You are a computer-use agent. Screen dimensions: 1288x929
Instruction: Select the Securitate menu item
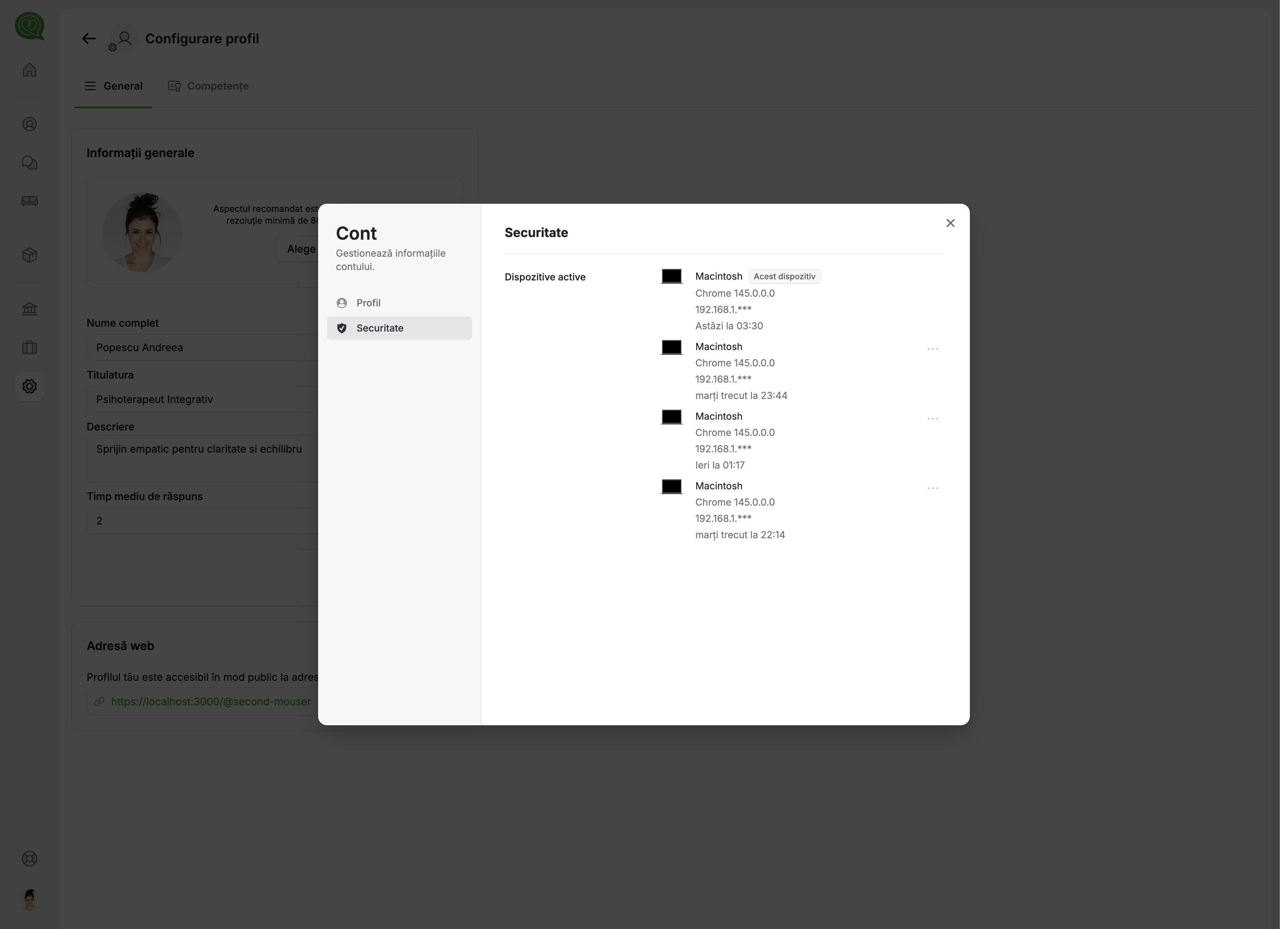380,328
